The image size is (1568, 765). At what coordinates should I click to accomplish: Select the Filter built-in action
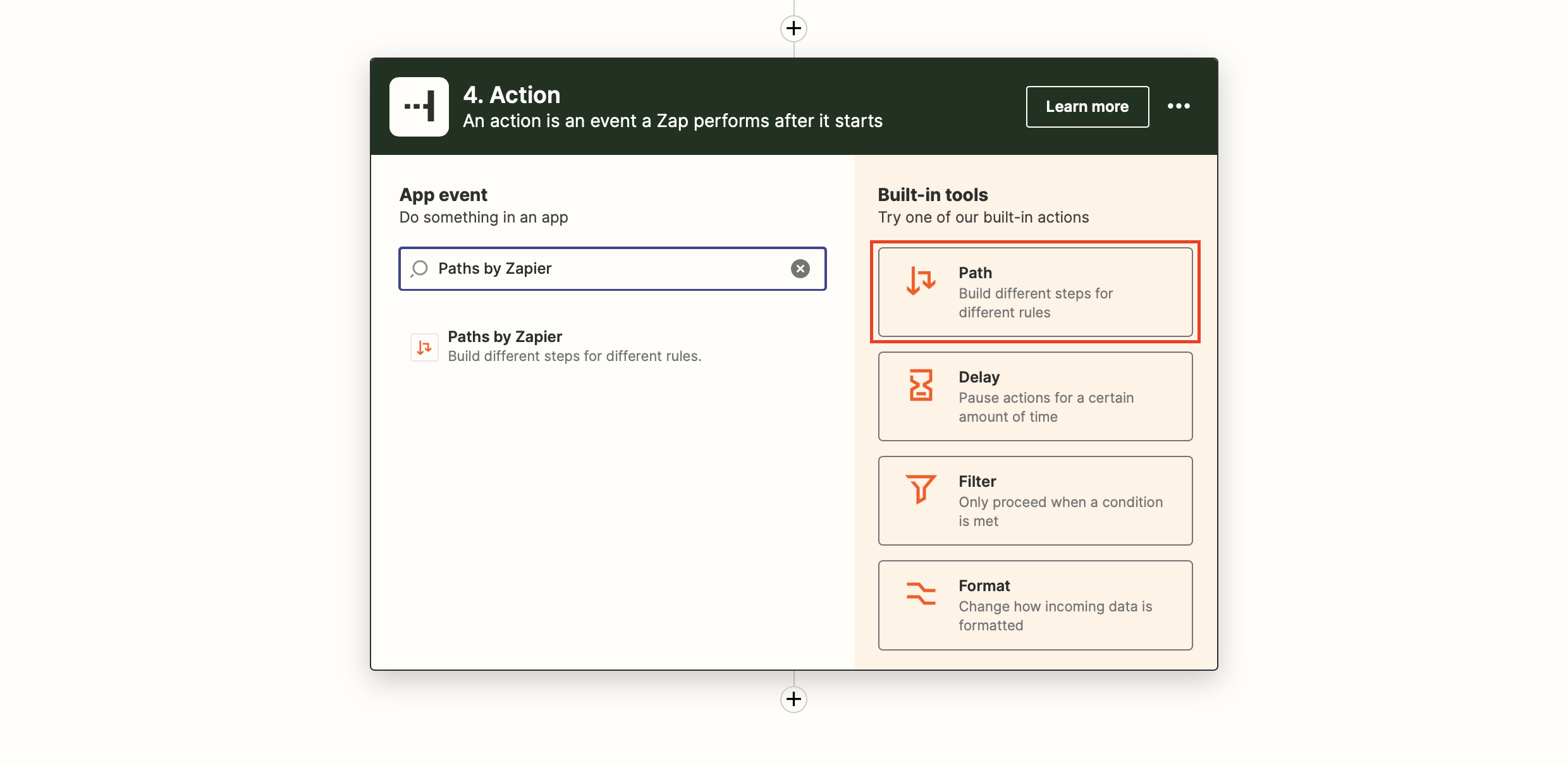pyautogui.click(x=1035, y=501)
